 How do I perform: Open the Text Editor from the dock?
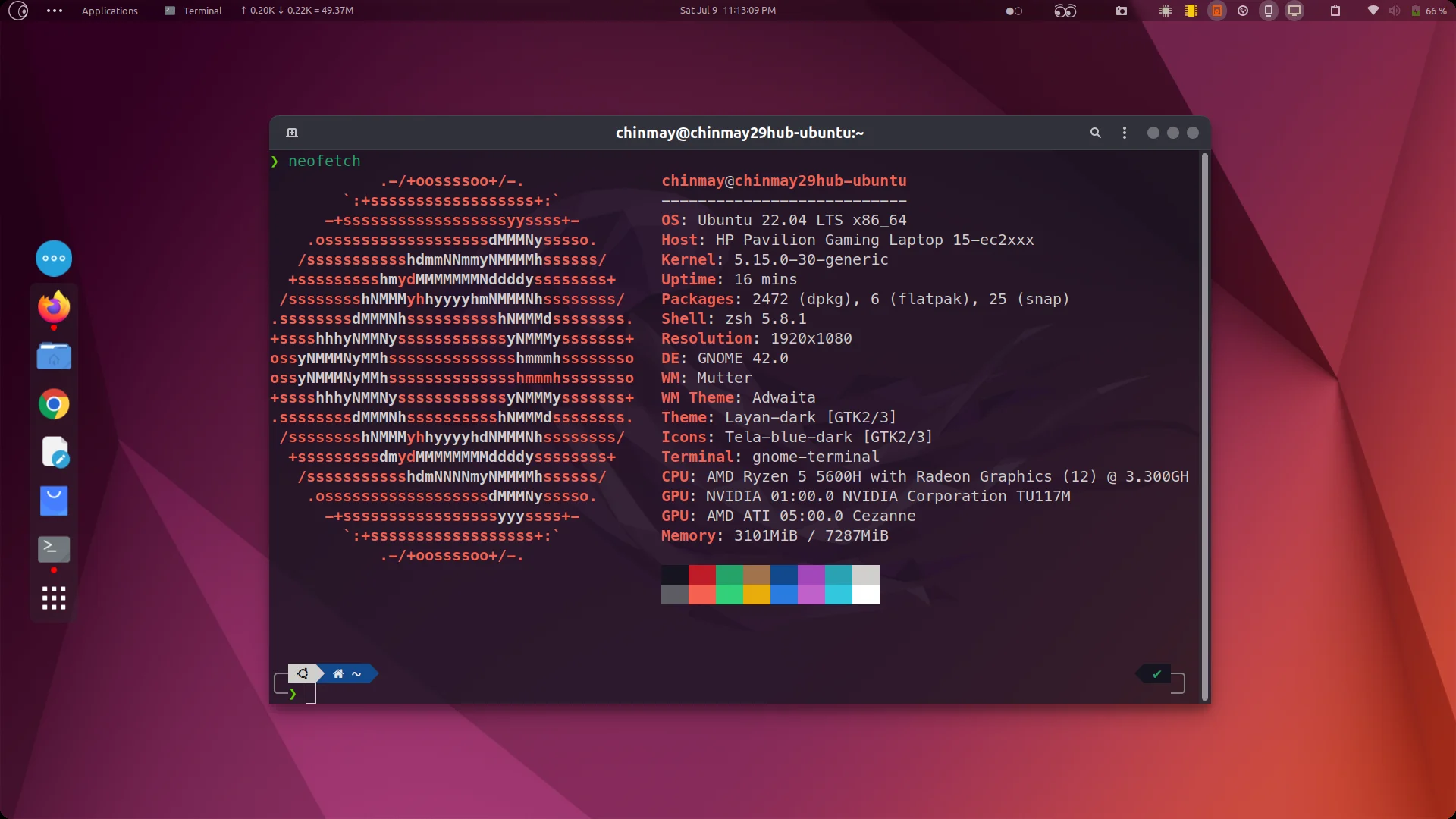pyautogui.click(x=54, y=453)
